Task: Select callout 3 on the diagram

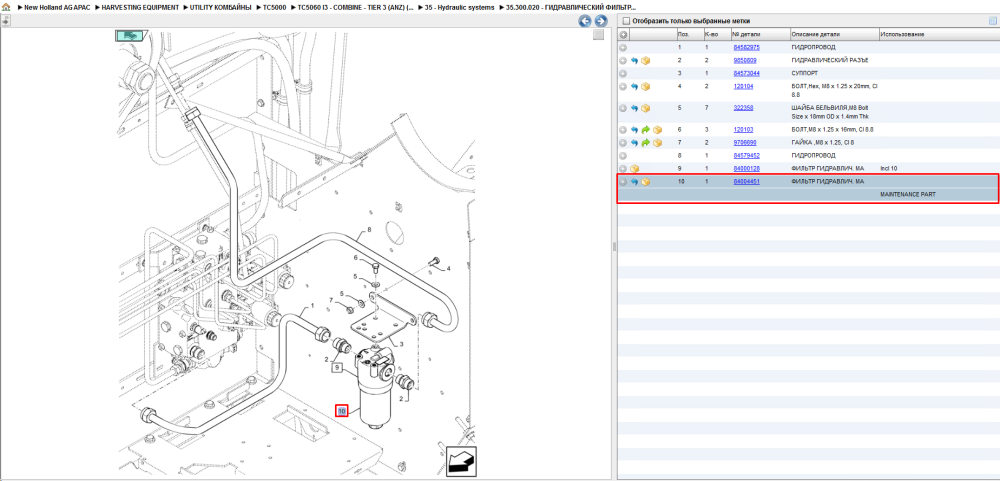Action: [402, 344]
